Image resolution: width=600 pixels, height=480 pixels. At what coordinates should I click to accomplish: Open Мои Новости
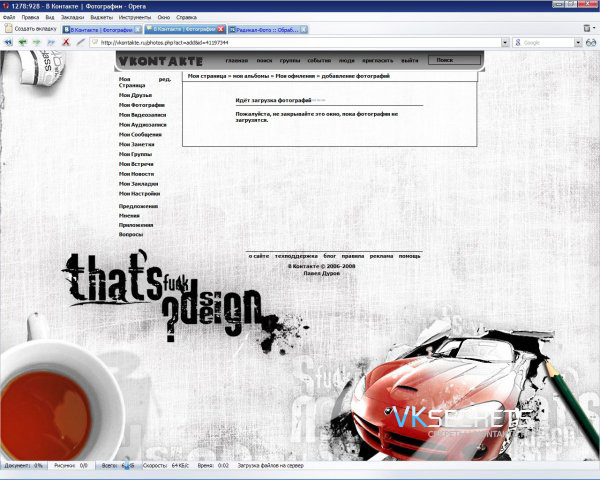136,174
